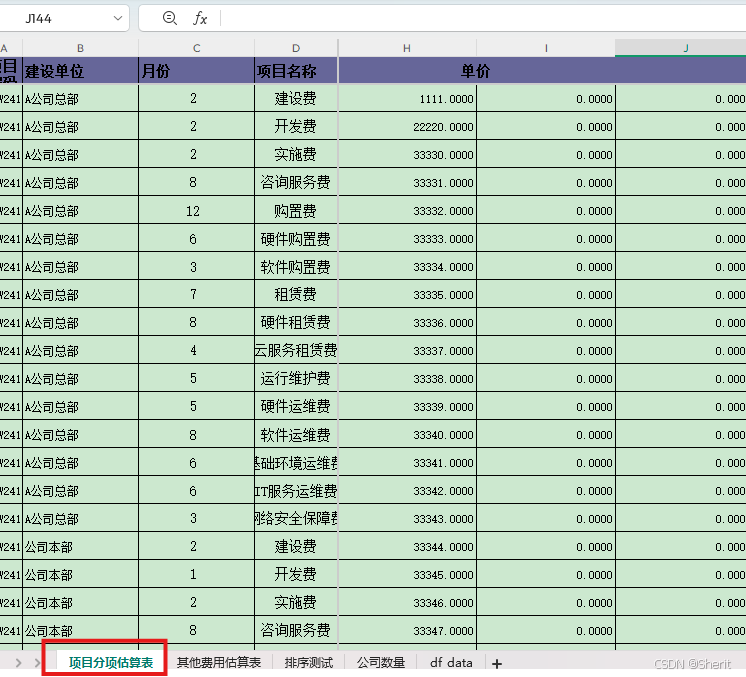Select the cell with value 33333.0000
The height and width of the screenshot is (677, 746).
(x=407, y=239)
